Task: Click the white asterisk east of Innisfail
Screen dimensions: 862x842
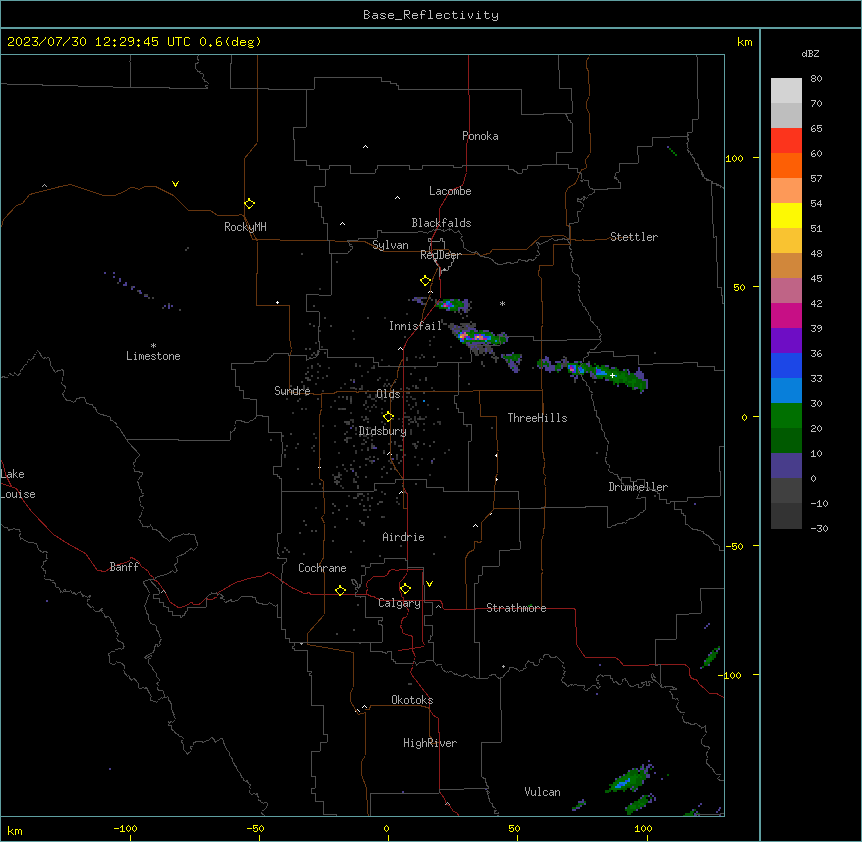Action: [502, 303]
